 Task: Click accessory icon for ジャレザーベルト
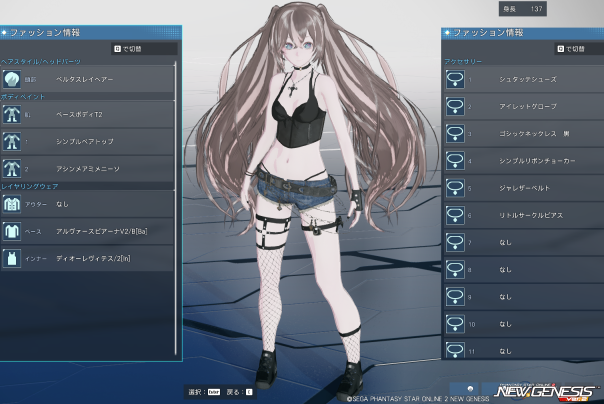[455, 188]
